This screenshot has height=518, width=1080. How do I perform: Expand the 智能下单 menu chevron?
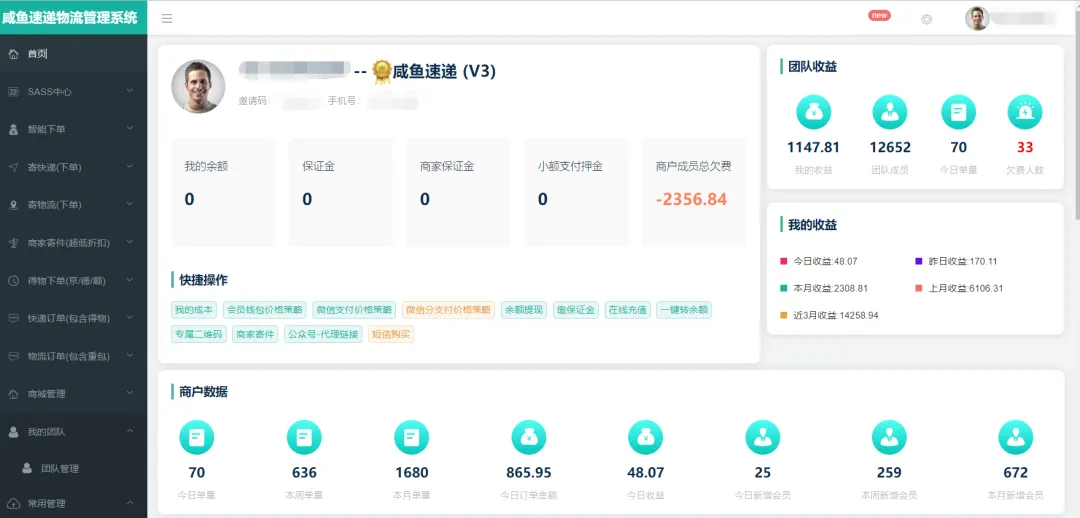[130, 129]
